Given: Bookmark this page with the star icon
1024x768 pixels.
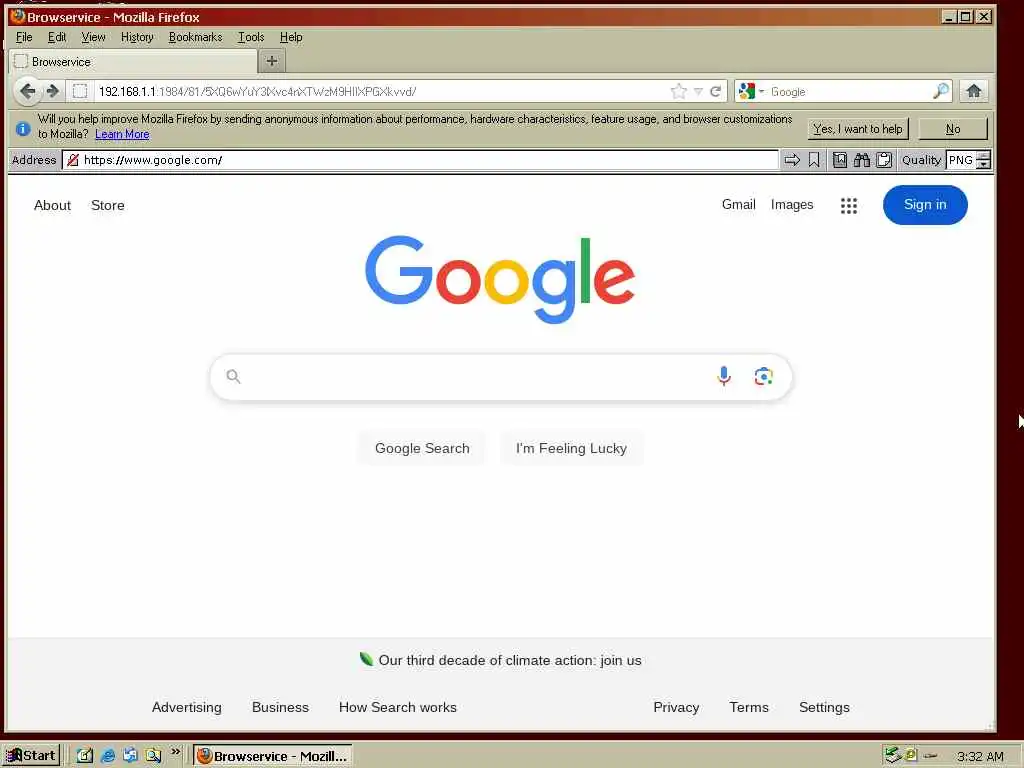Looking at the screenshot, I should click(x=679, y=91).
